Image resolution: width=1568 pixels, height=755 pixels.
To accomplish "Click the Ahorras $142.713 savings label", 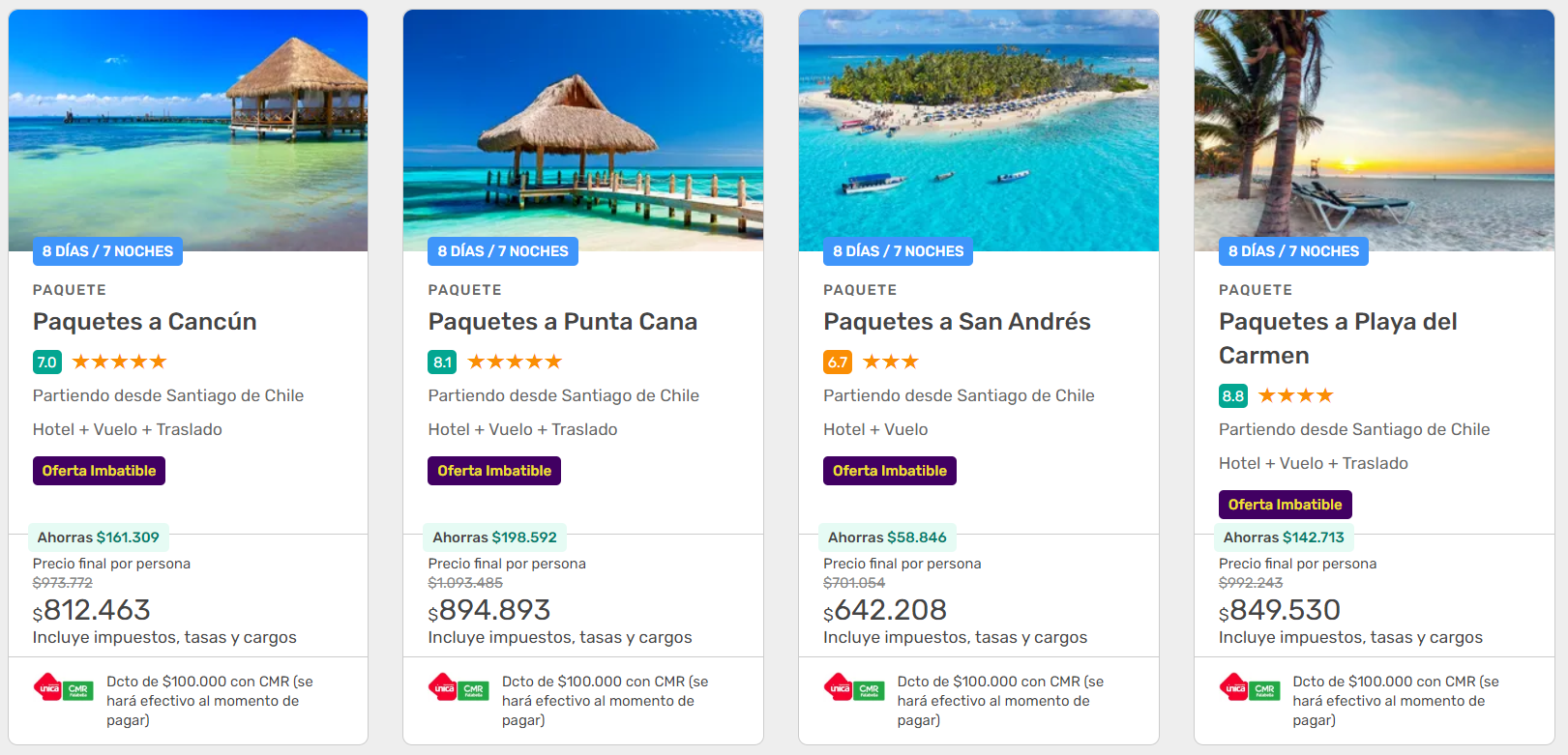I will pyautogui.click(x=1284, y=537).
